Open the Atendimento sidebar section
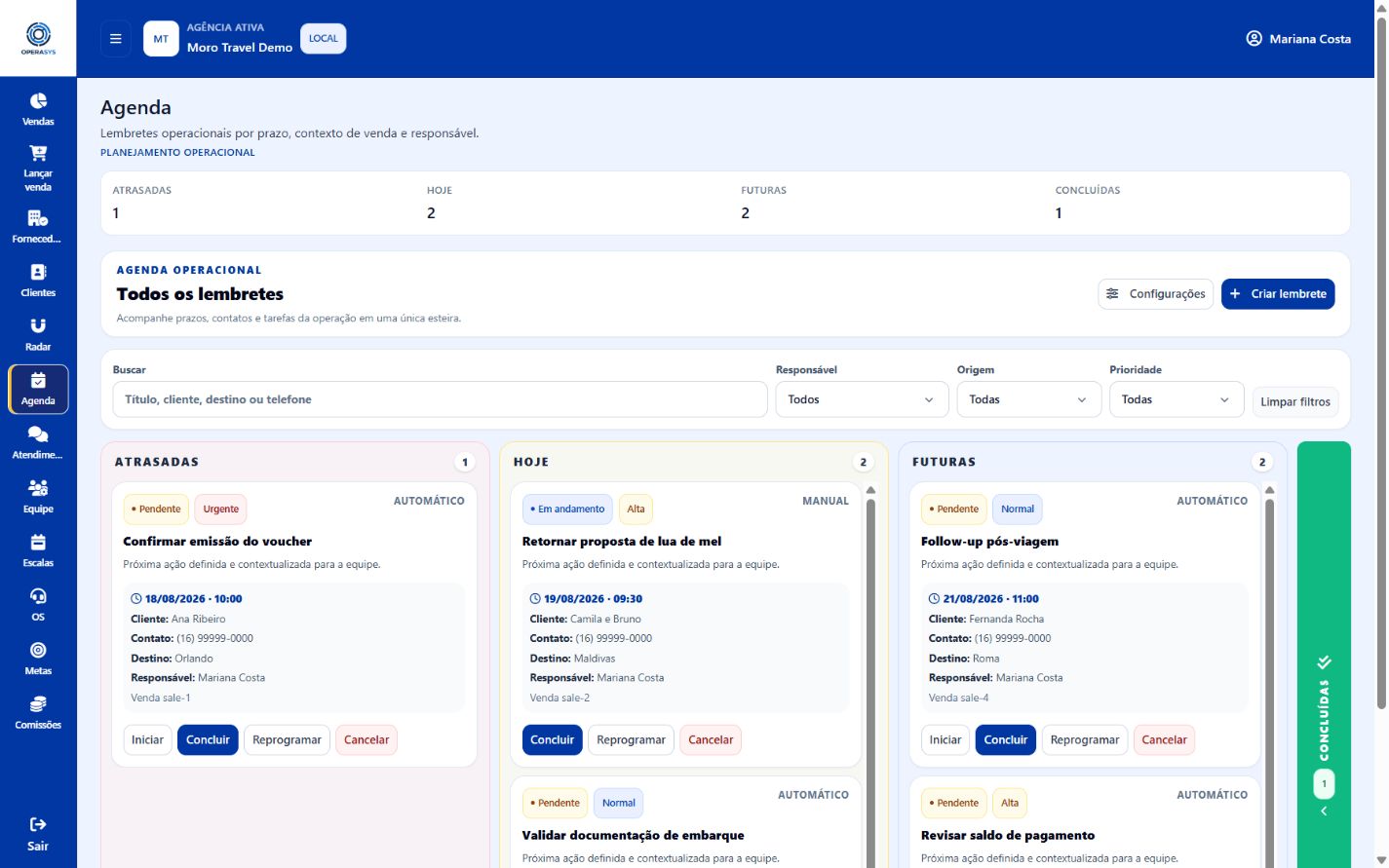Viewport: 1389px width, 868px height. pyautogui.click(x=38, y=443)
